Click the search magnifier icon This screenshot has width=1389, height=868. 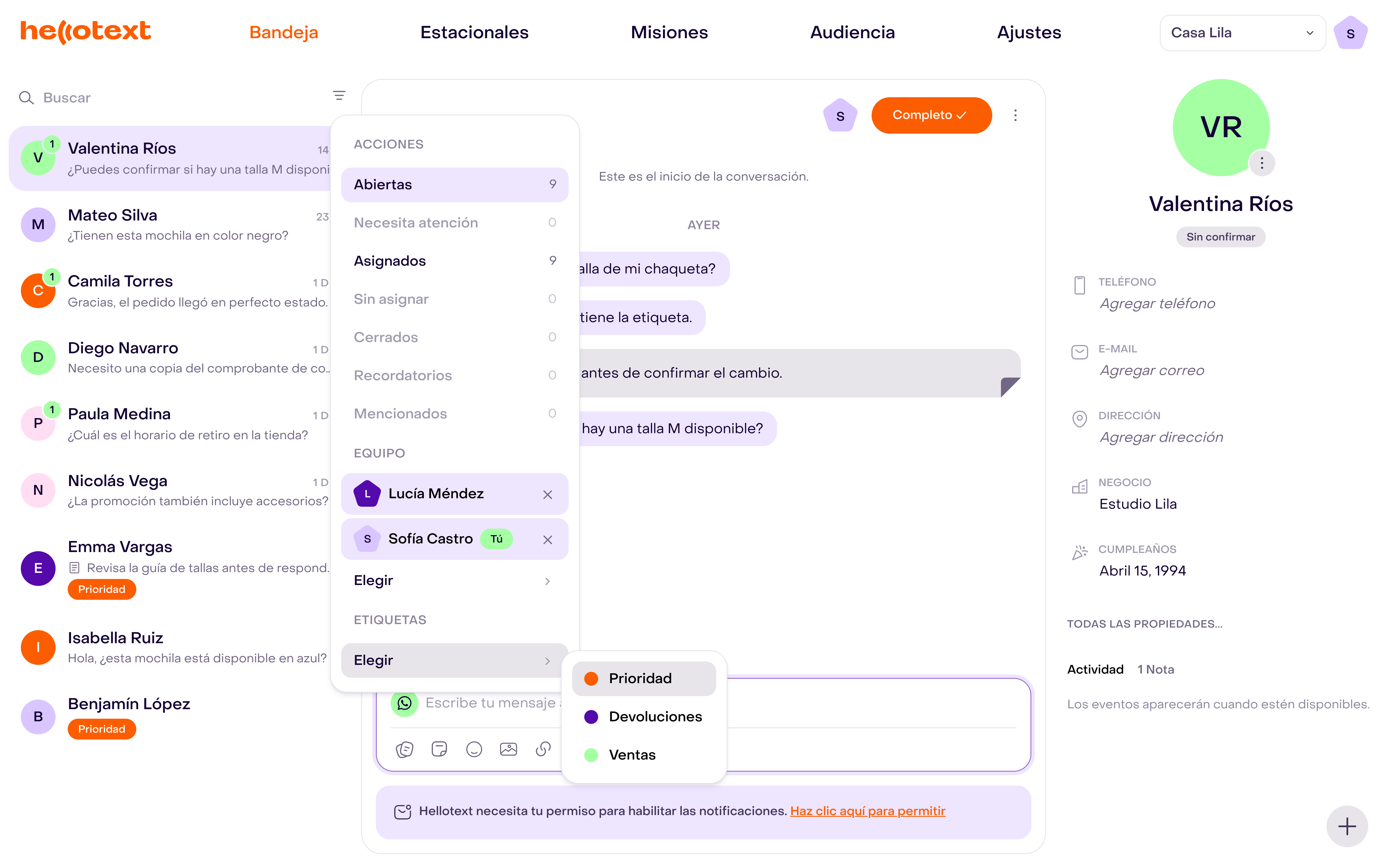click(26, 98)
